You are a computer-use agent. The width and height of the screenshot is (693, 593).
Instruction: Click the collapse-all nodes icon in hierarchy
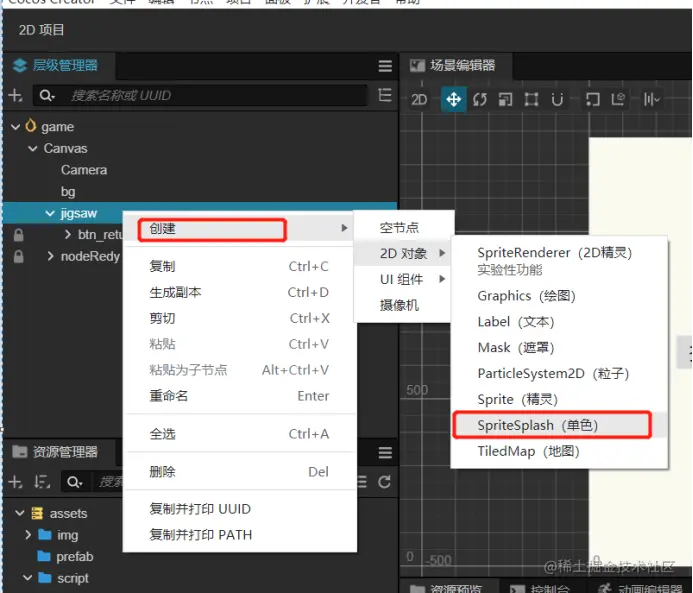coord(385,95)
